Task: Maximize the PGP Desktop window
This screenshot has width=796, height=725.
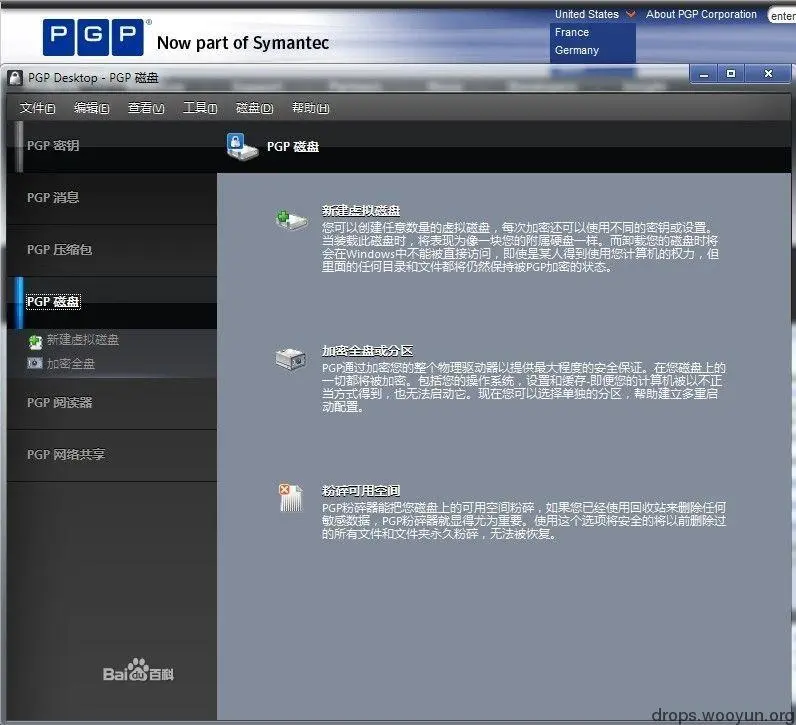Action: point(731,74)
